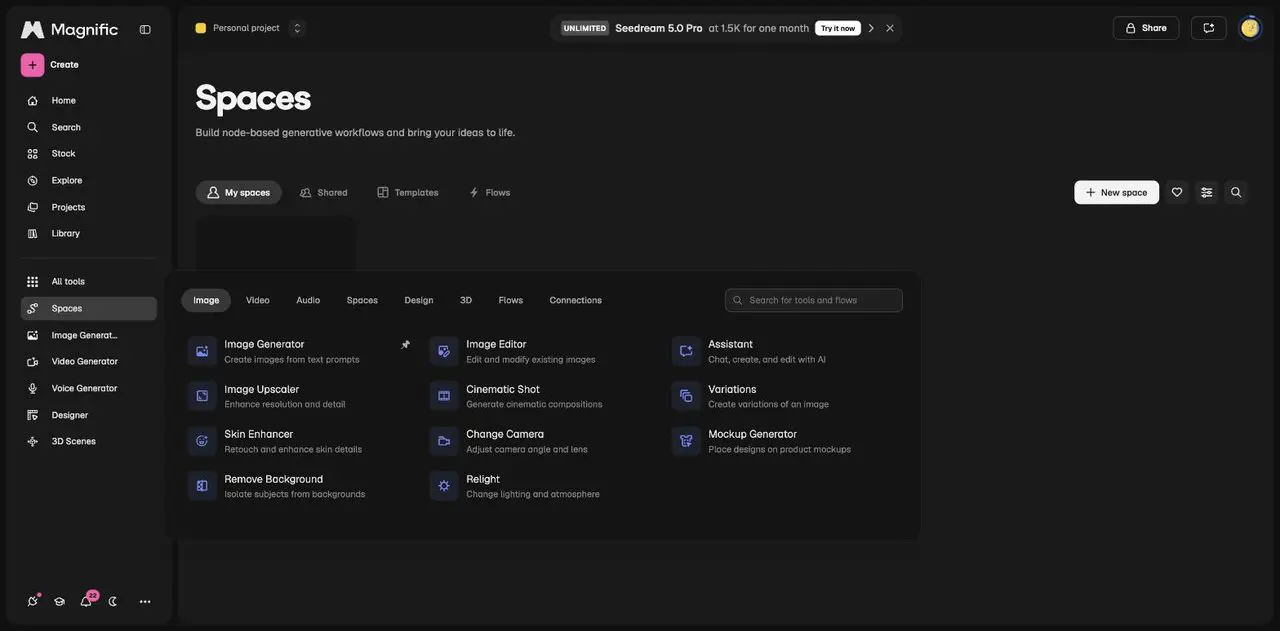Switch to the 3D tab
The height and width of the screenshot is (631, 1280).
tap(466, 300)
